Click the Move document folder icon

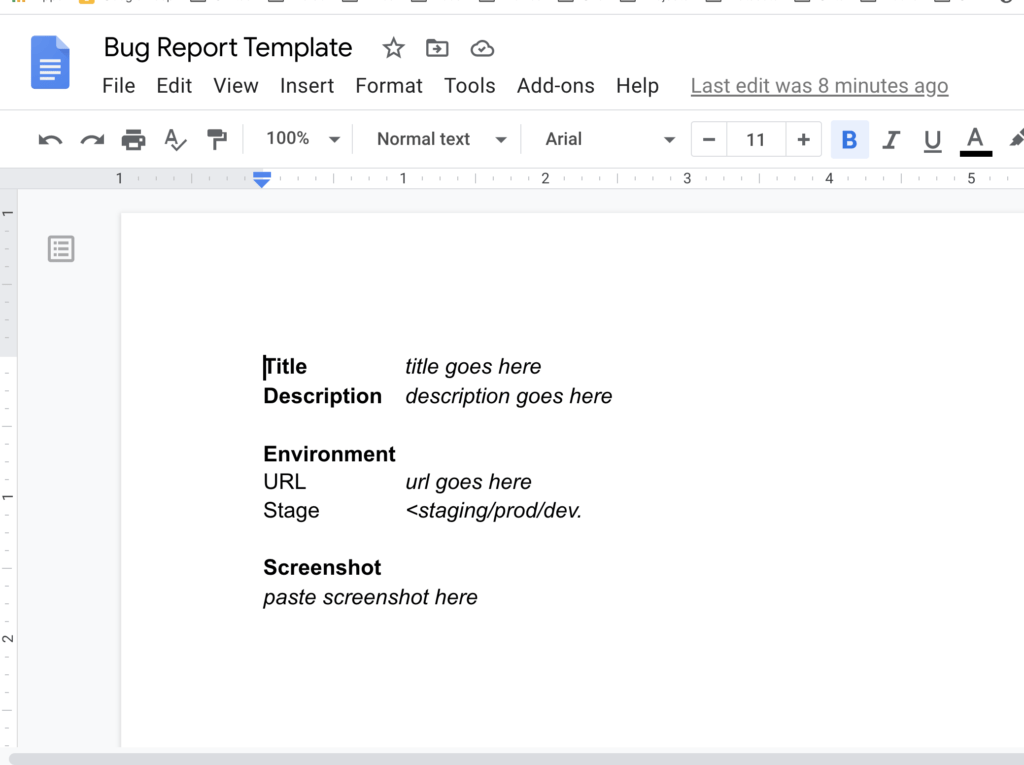pyautogui.click(x=437, y=47)
